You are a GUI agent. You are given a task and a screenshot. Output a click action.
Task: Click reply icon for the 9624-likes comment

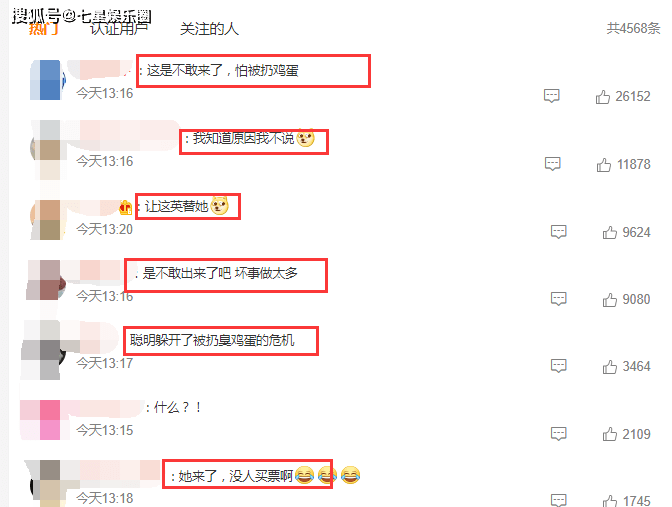coord(558,231)
